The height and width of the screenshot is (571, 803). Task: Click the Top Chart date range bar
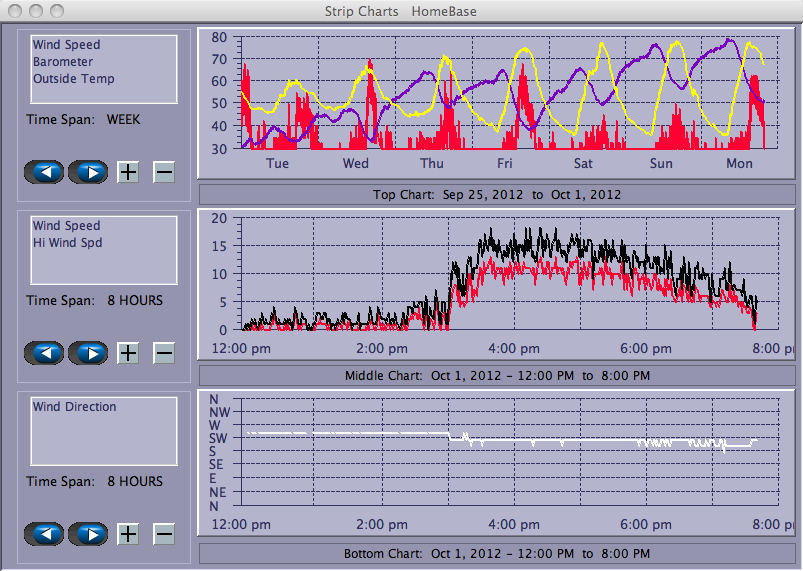497,194
